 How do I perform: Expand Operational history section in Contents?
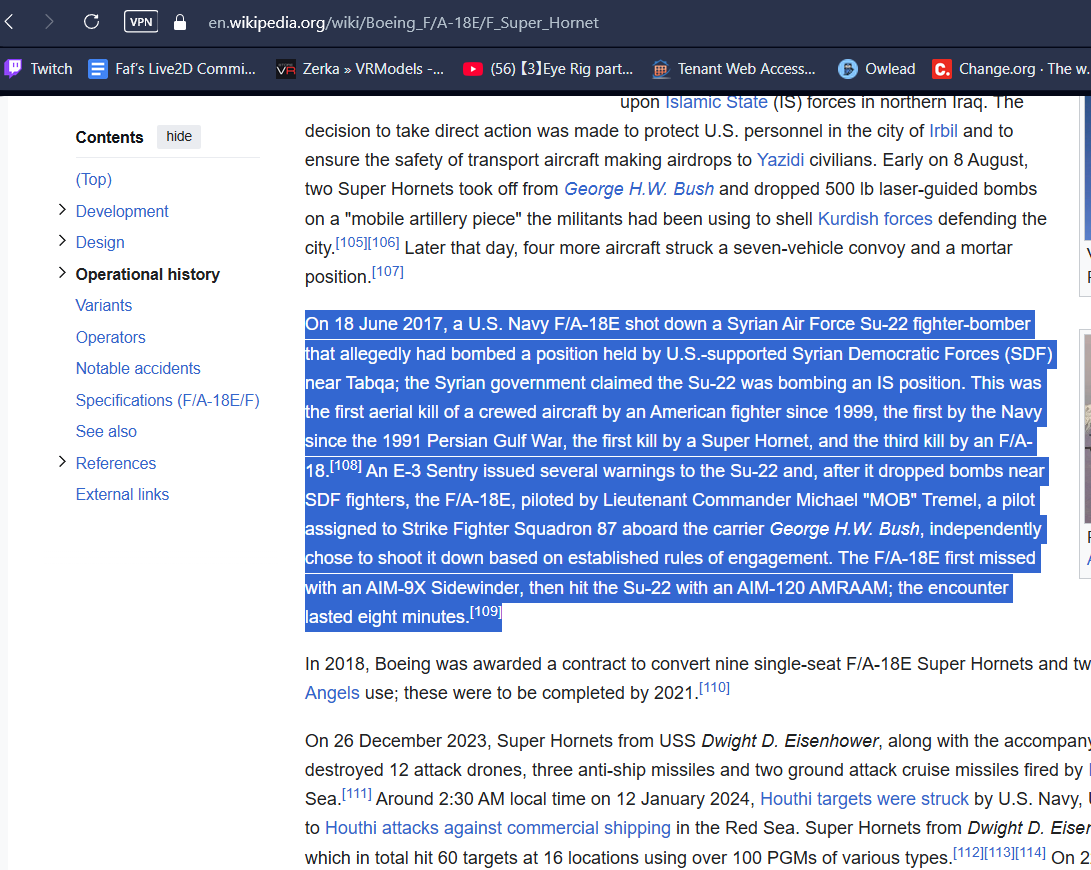[63, 273]
